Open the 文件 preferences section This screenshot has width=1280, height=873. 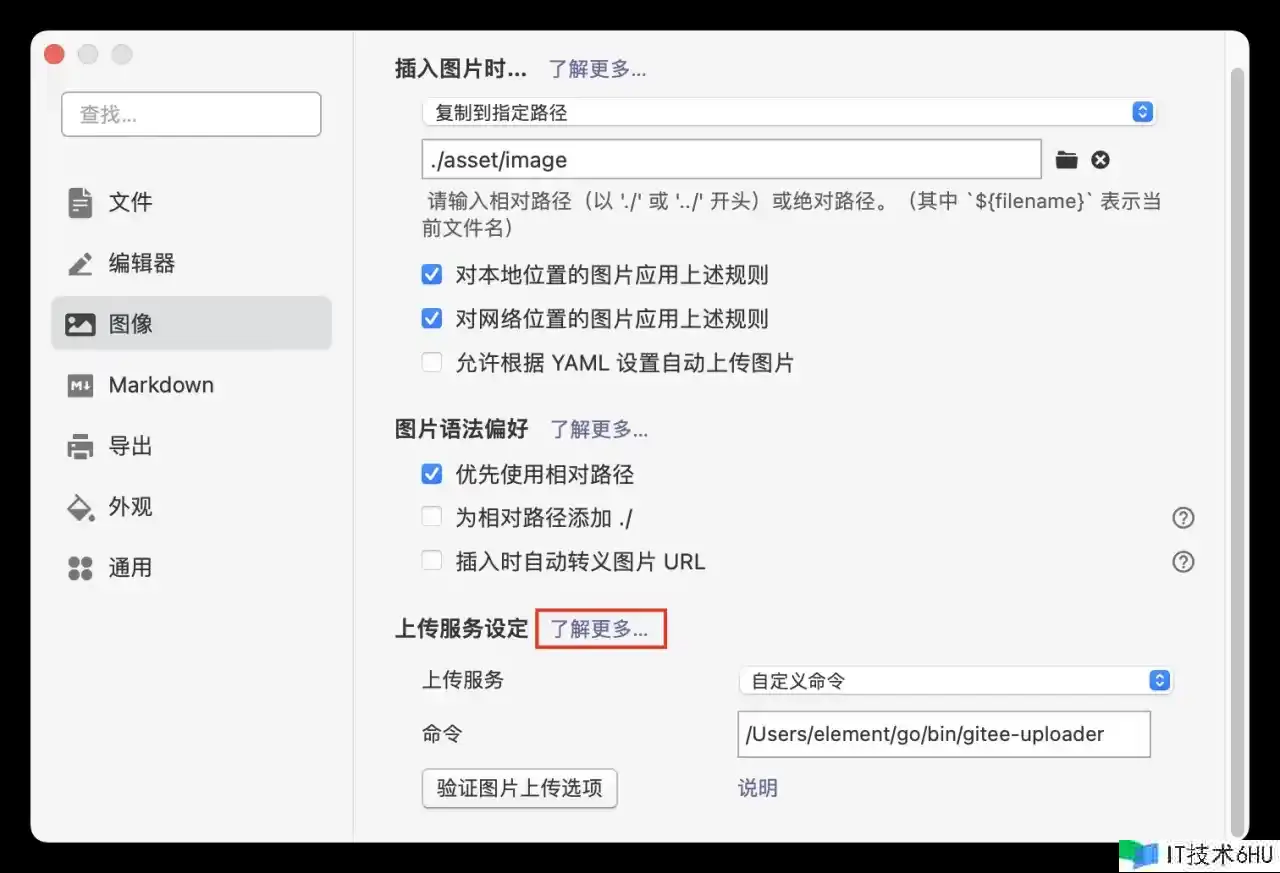(x=191, y=202)
